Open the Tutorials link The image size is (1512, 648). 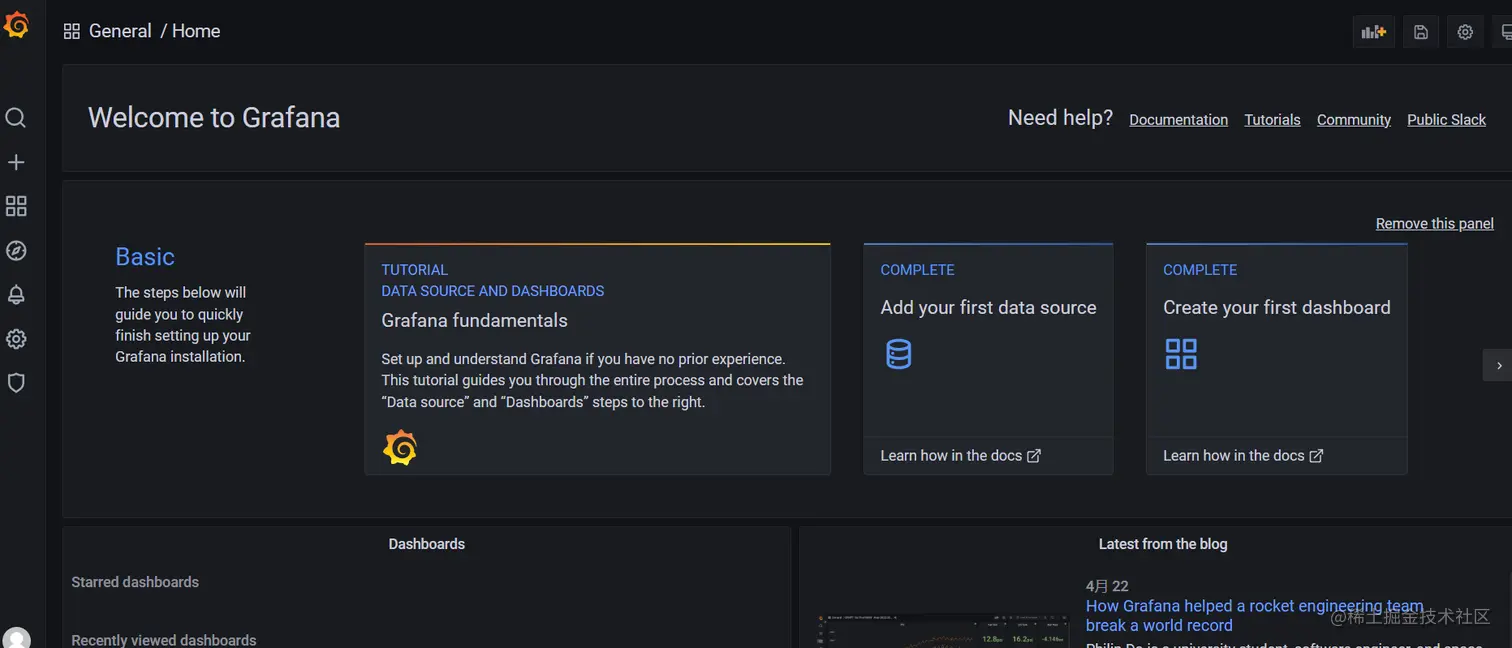point(1272,120)
